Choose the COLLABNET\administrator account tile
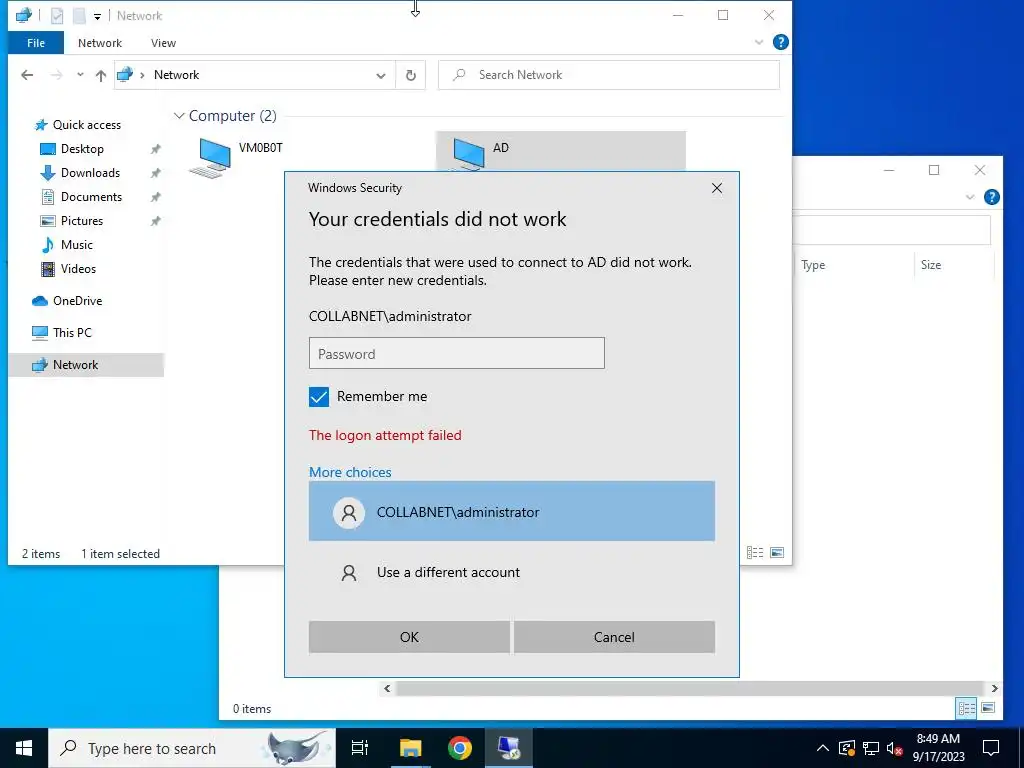This screenshot has width=1024, height=768. [511, 511]
